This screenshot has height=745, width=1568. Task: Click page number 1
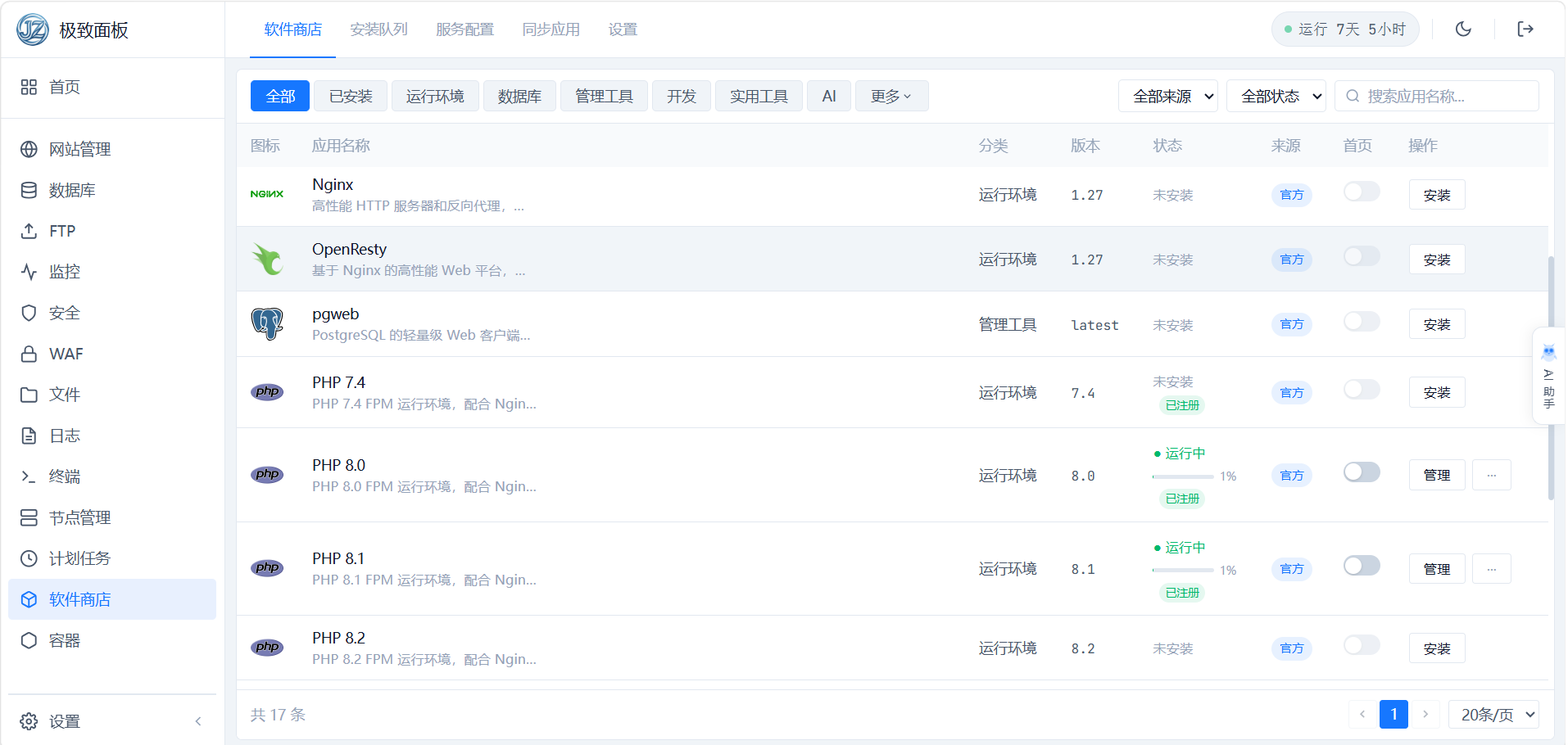pyautogui.click(x=1394, y=715)
